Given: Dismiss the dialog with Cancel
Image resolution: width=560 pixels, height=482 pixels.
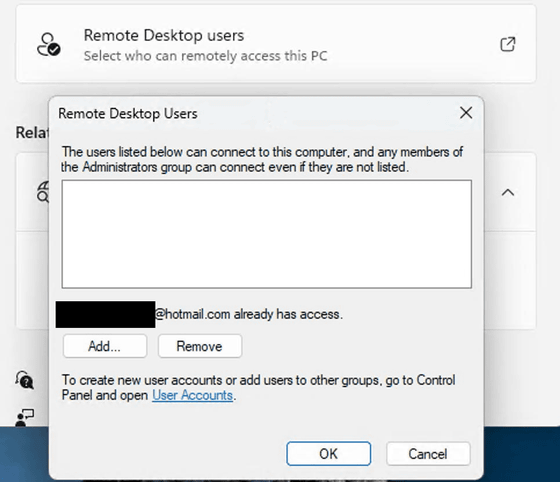Looking at the screenshot, I should [x=428, y=454].
